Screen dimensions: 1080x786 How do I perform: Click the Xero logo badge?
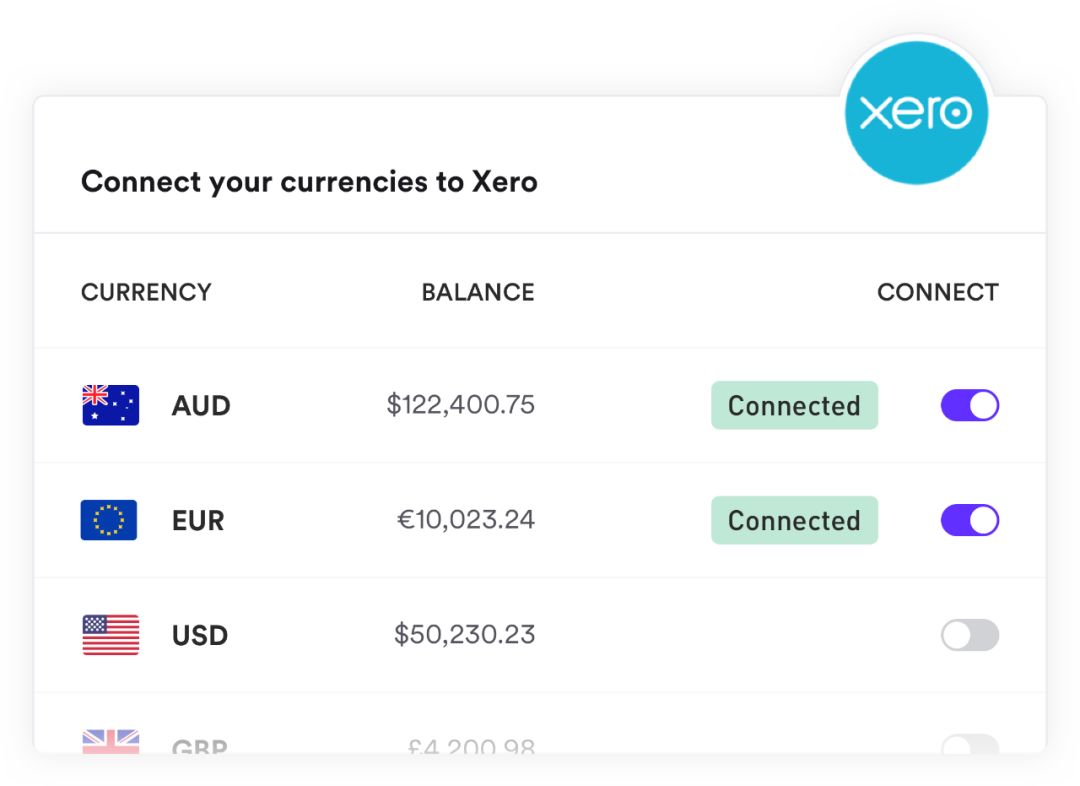916,113
